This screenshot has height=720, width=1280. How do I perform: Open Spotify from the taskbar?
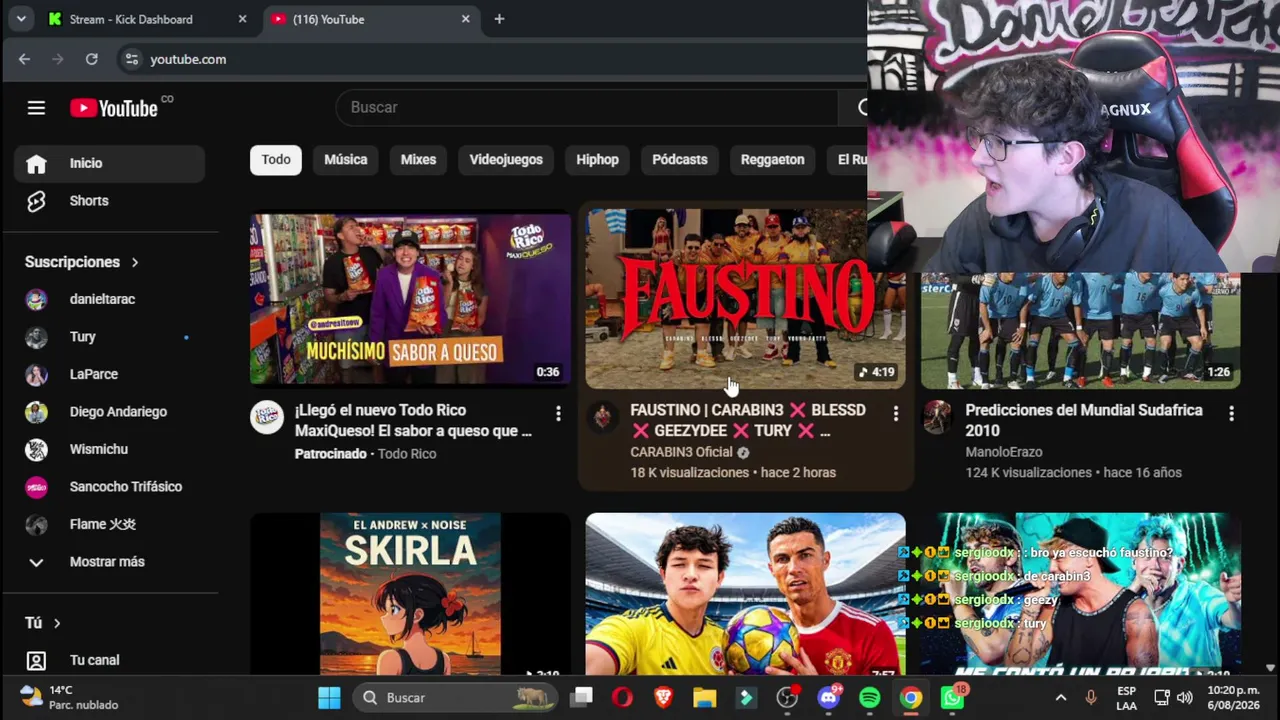(x=870, y=697)
